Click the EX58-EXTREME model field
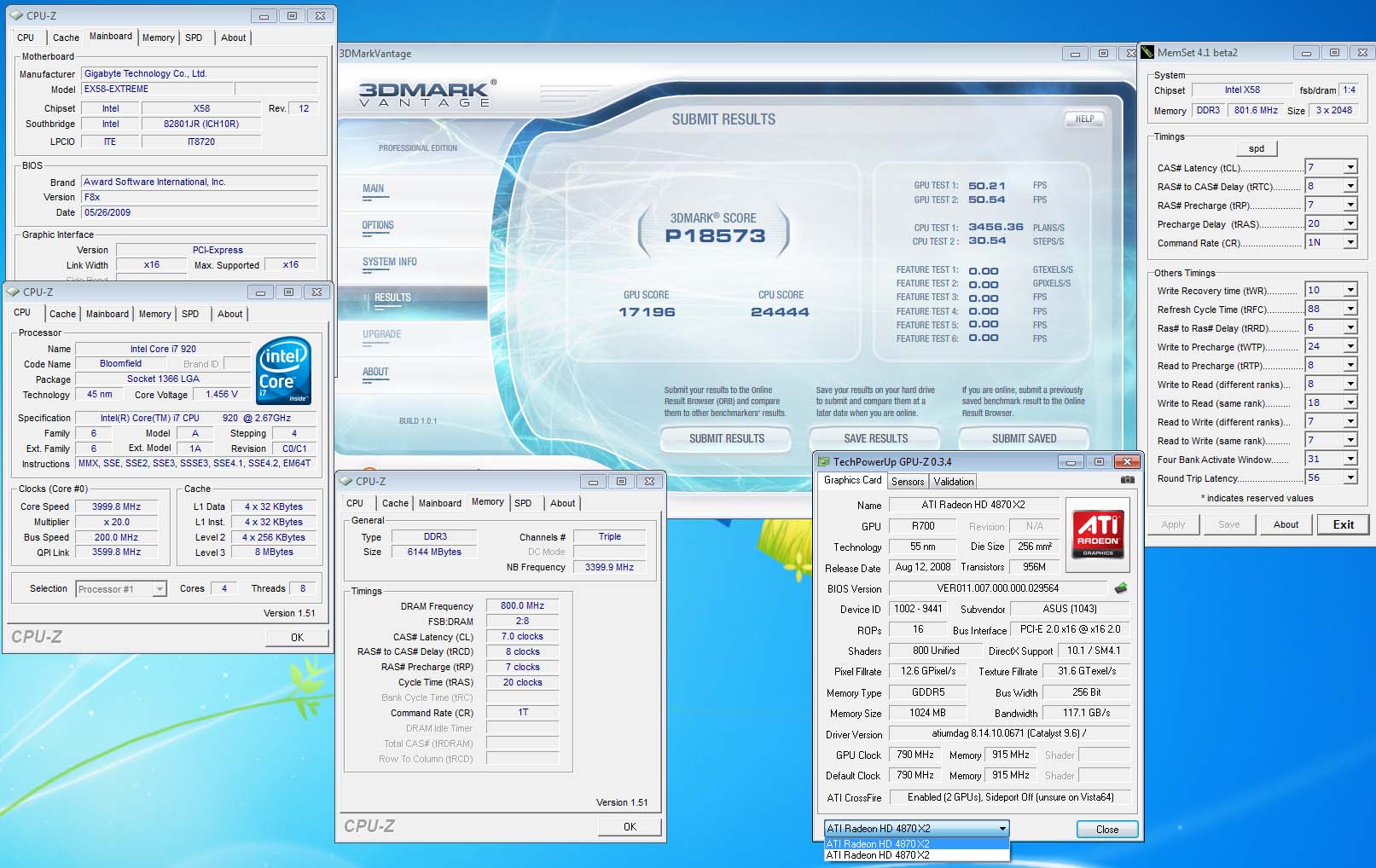 point(157,89)
